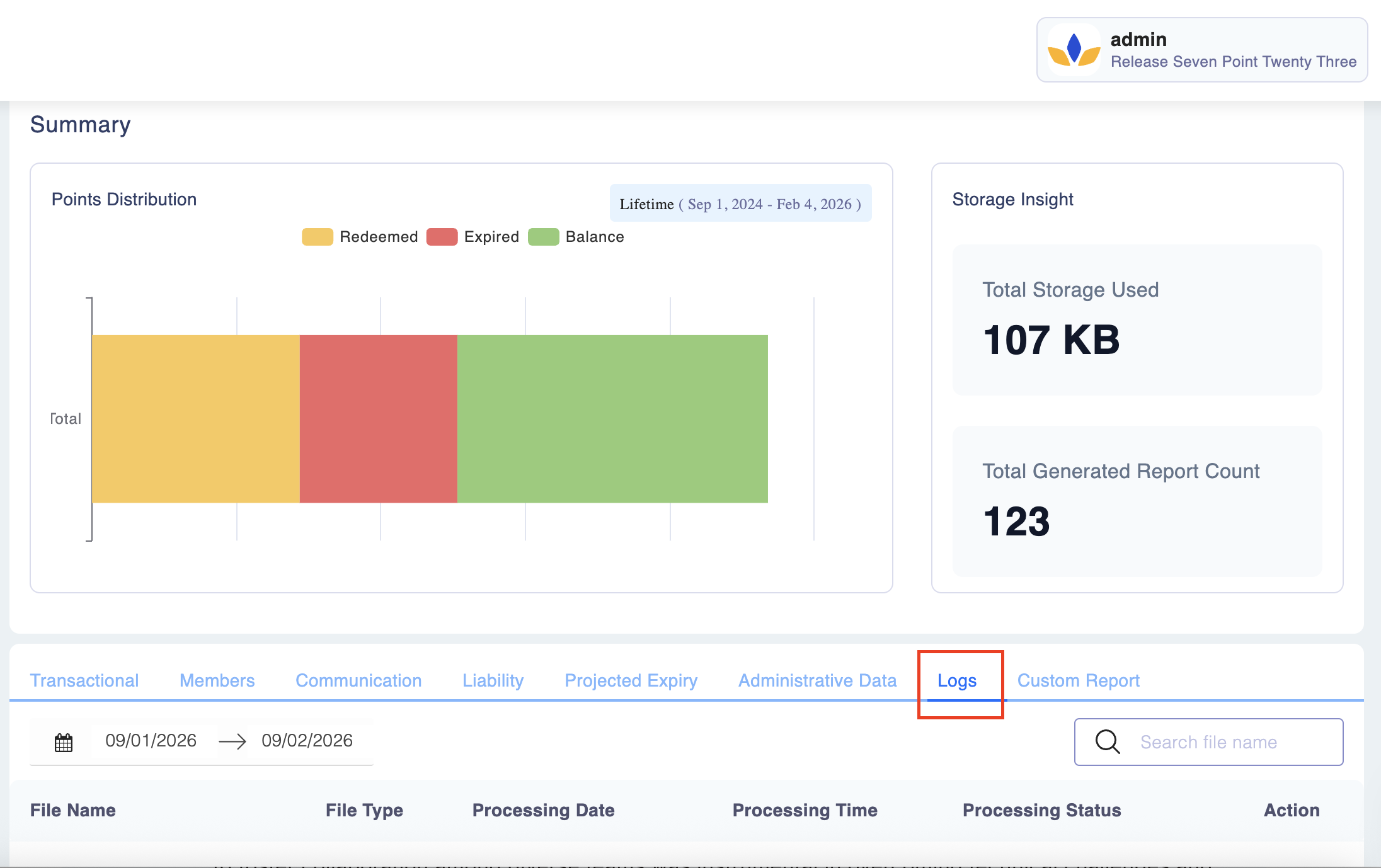Open the Communication tab
This screenshot has width=1381, height=868.
(358, 680)
